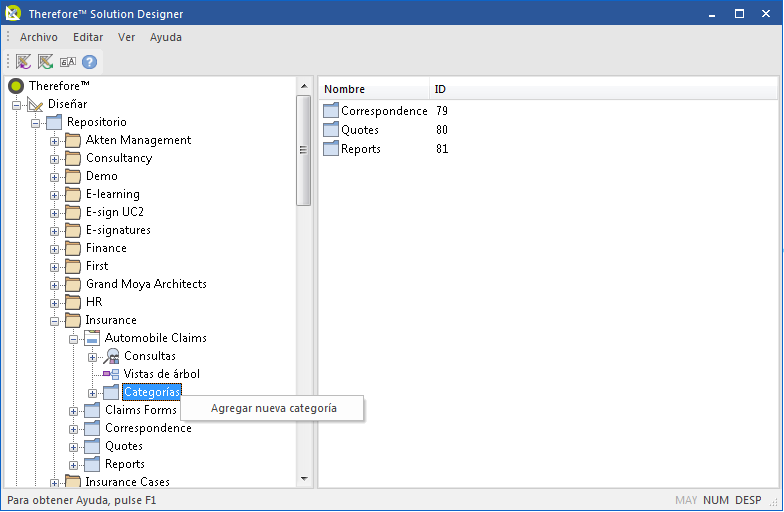
Task: Open the Ayuda menu
Action: 166,37
